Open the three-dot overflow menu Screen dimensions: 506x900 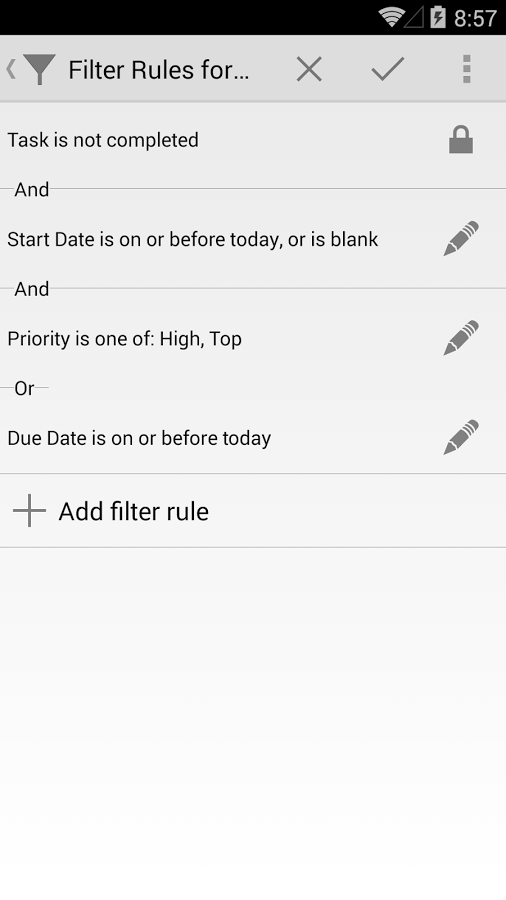point(466,69)
